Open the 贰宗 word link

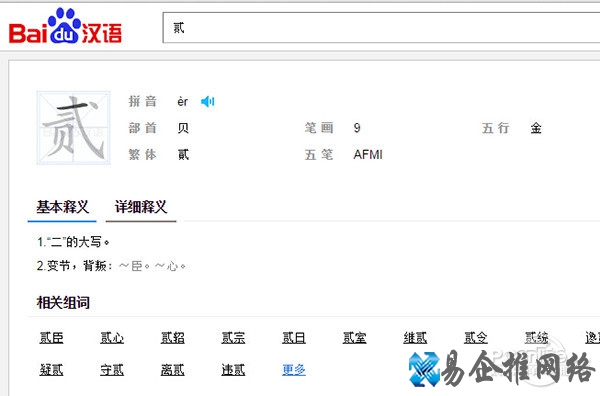click(x=233, y=338)
